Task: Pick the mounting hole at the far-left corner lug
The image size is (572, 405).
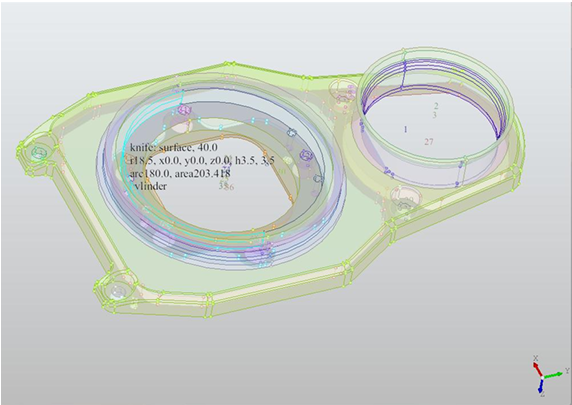Action: click(x=37, y=152)
